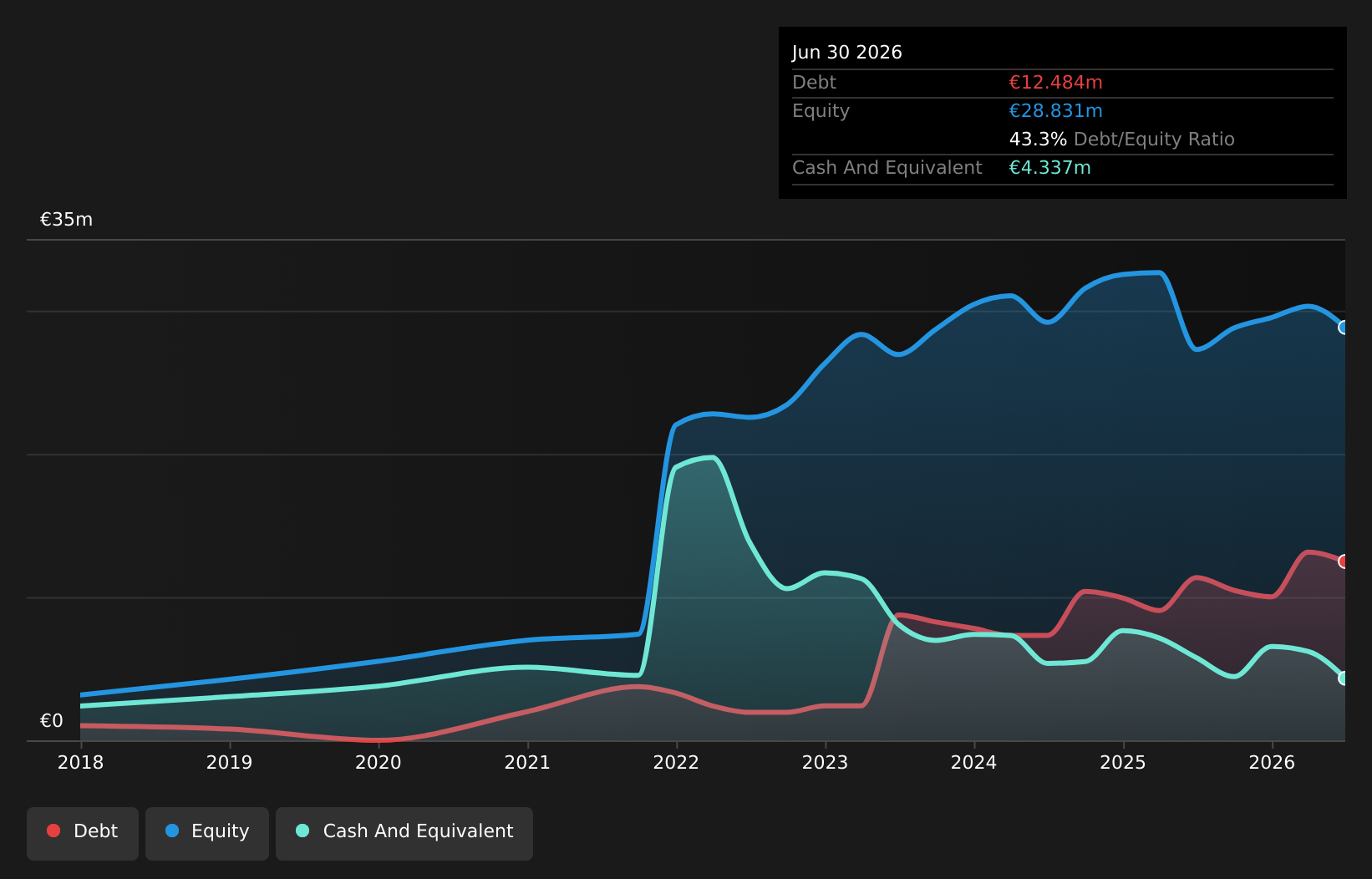Click the 2020 x-axis label

pos(379,762)
